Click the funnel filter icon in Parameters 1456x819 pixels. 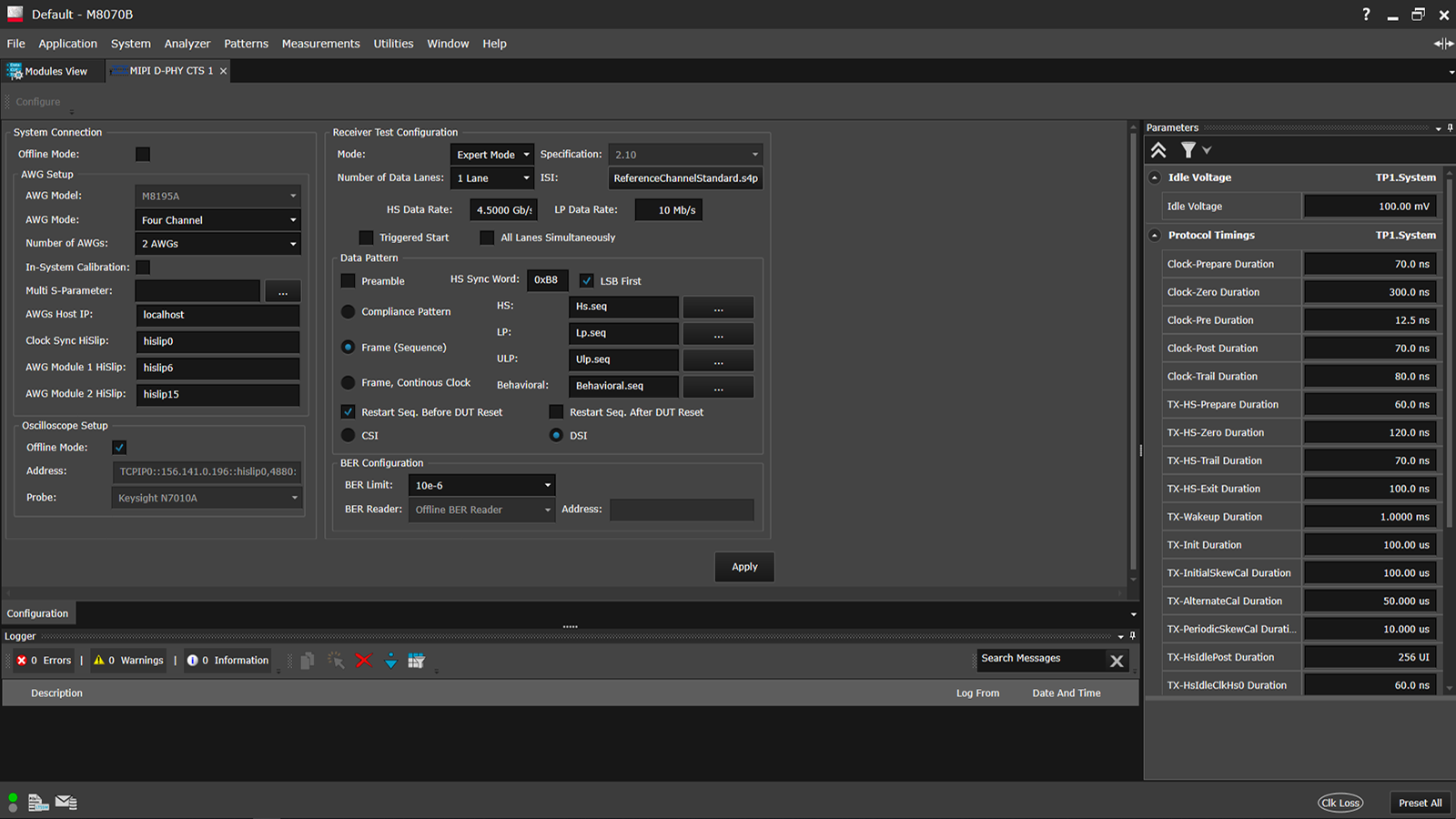[x=1188, y=150]
